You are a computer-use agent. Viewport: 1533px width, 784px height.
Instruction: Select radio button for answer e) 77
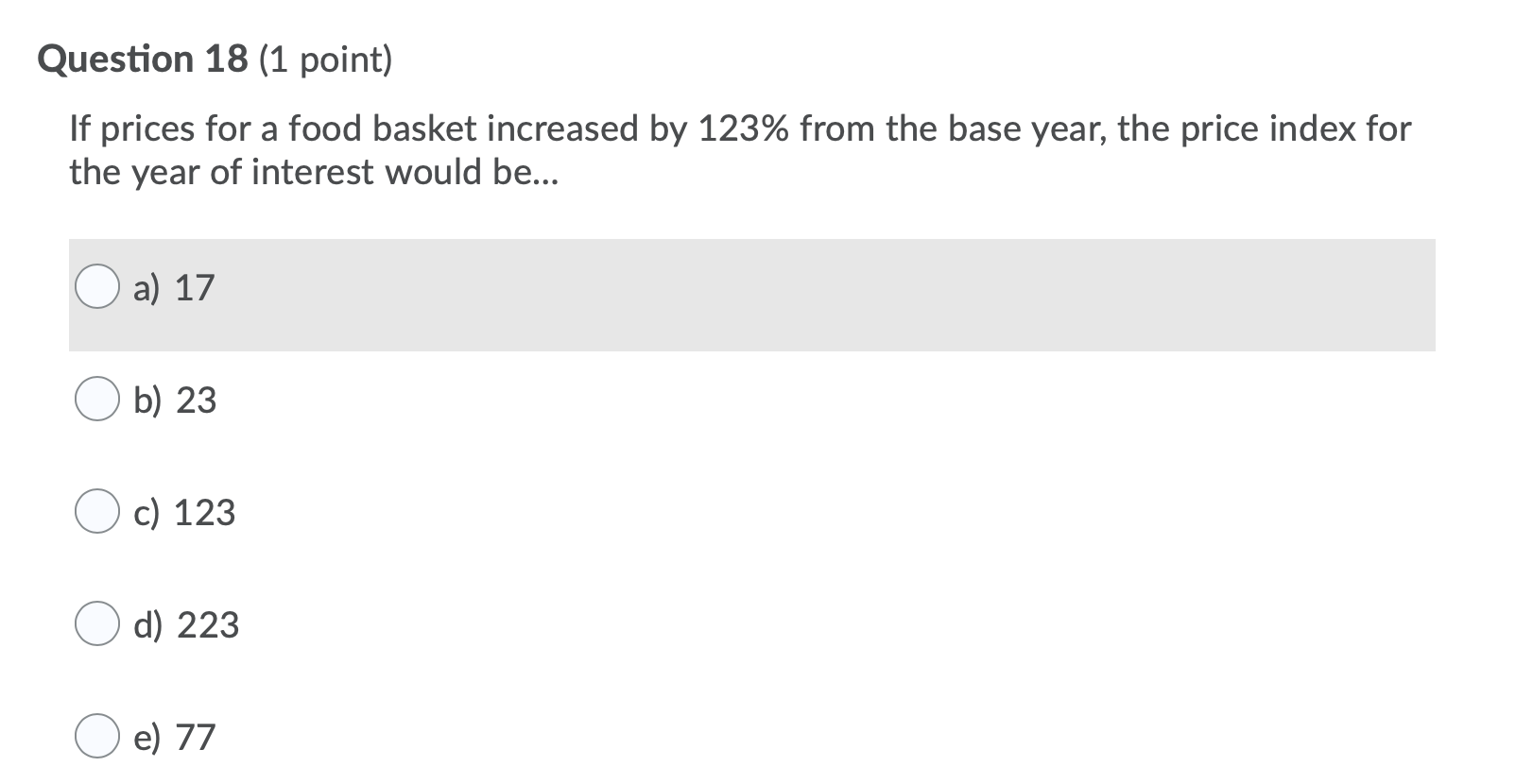coord(97,737)
